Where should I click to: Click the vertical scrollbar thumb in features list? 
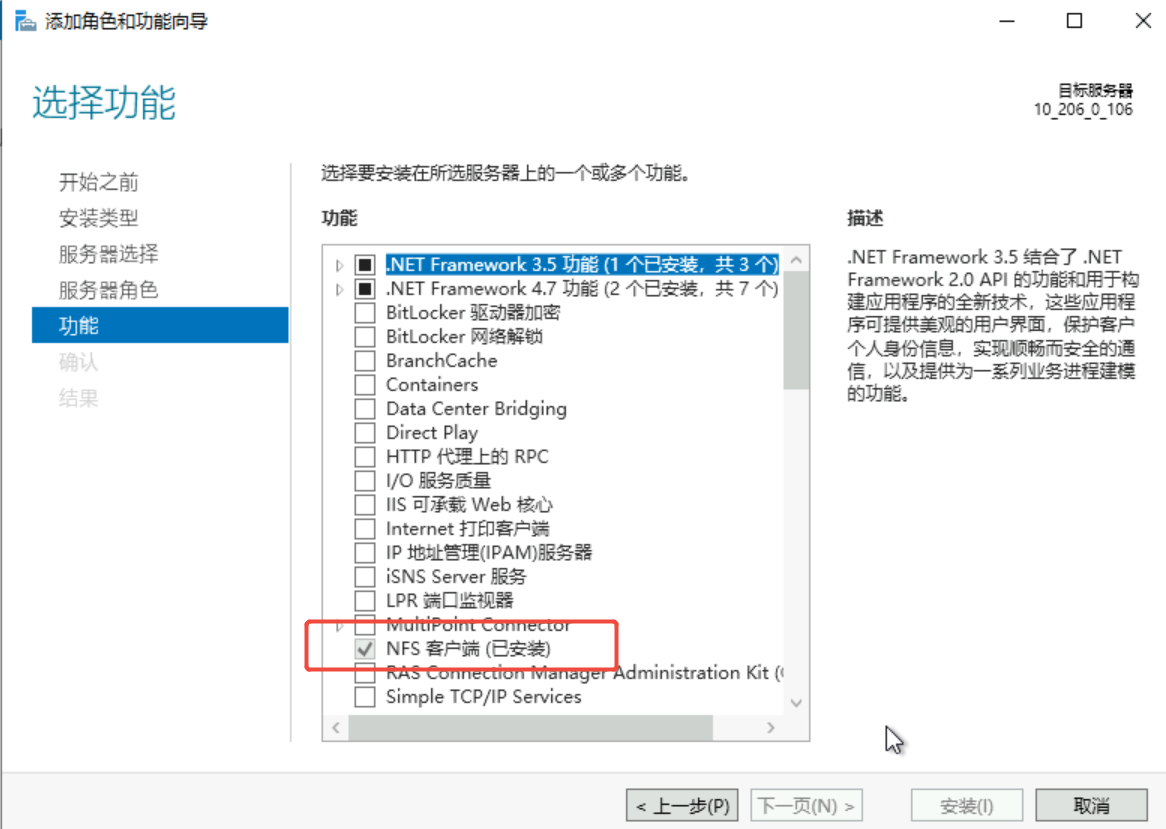[x=796, y=331]
